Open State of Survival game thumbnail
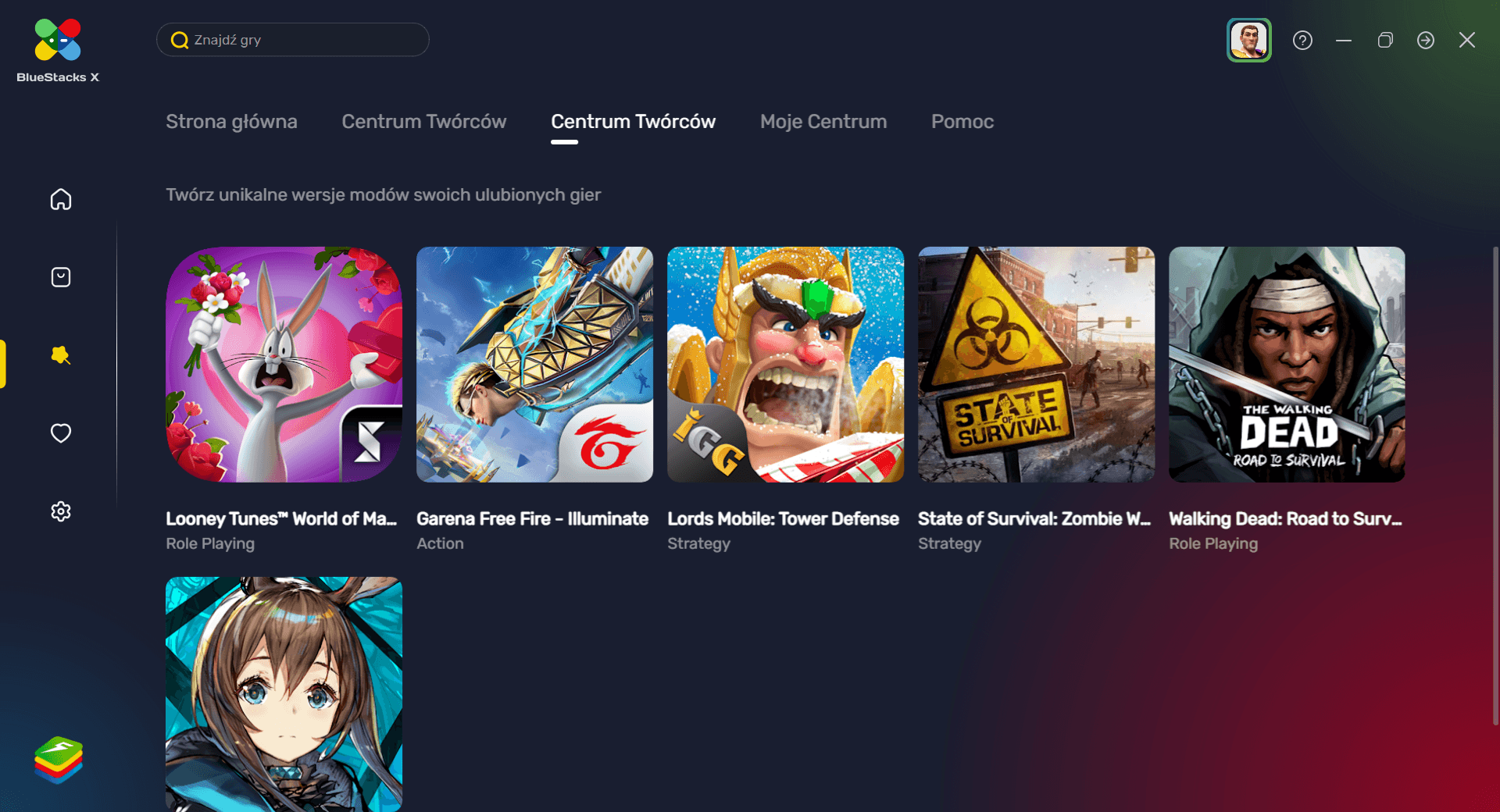 click(x=1036, y=365)
